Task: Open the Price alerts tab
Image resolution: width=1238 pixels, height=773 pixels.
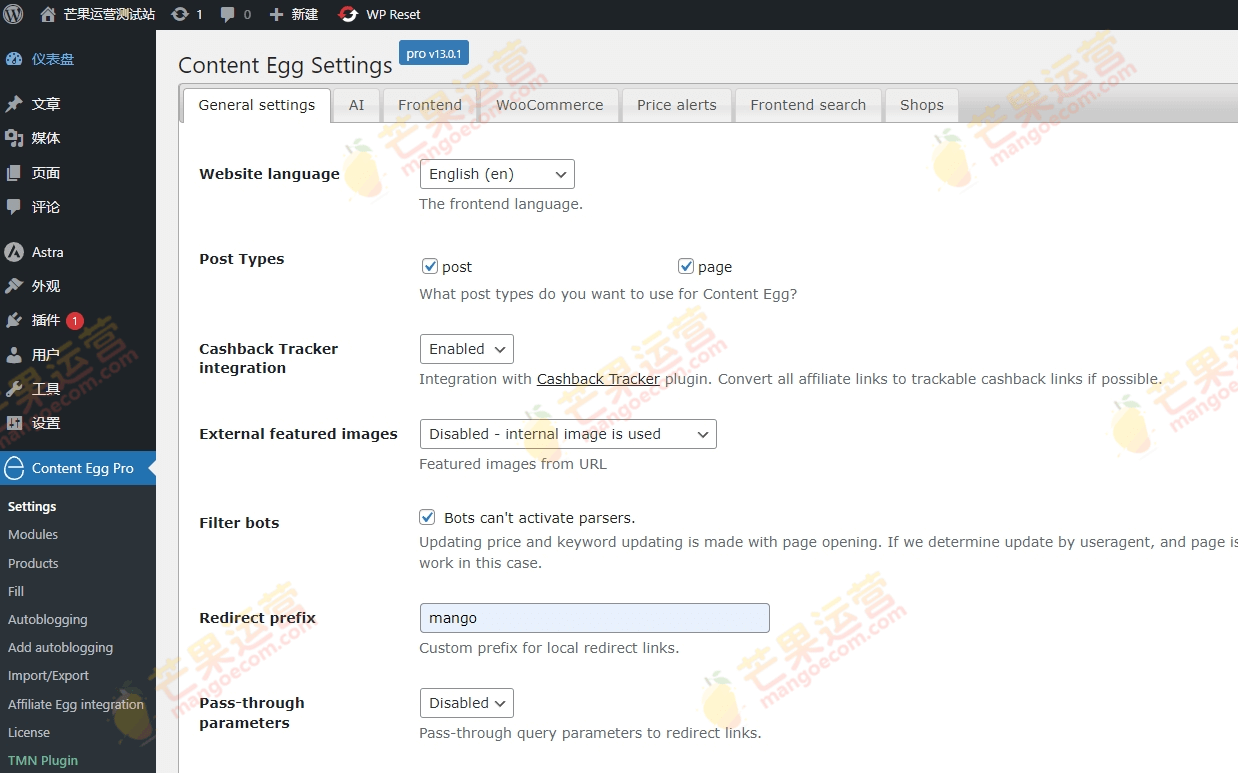Action: pyautogui.click(x=677, y=104)
